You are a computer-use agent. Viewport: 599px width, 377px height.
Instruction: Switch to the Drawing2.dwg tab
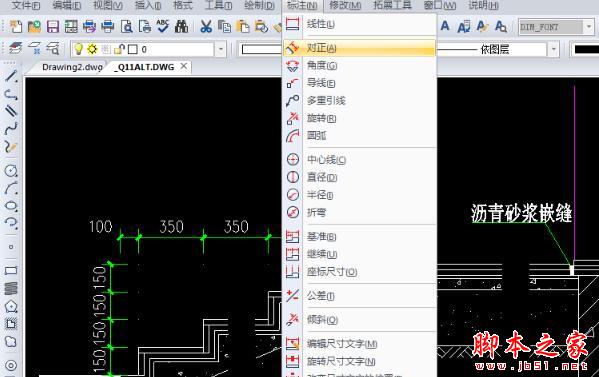[x=72, y=67]
